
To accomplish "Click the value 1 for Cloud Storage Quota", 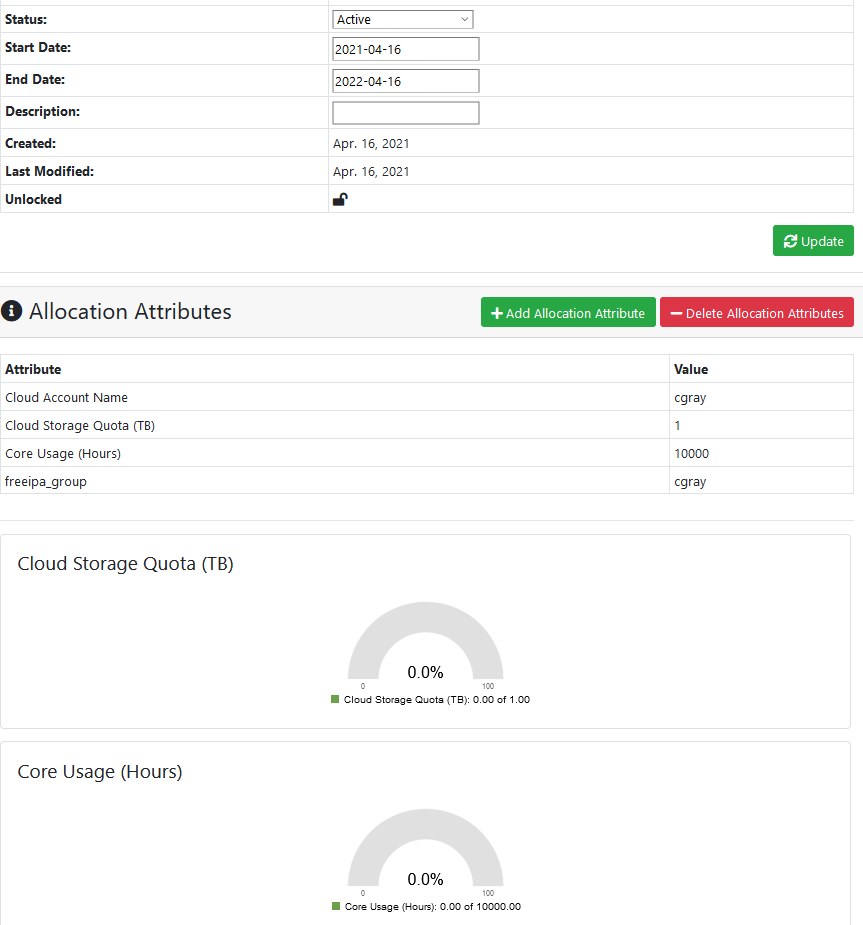I will (x=677, y=425).
